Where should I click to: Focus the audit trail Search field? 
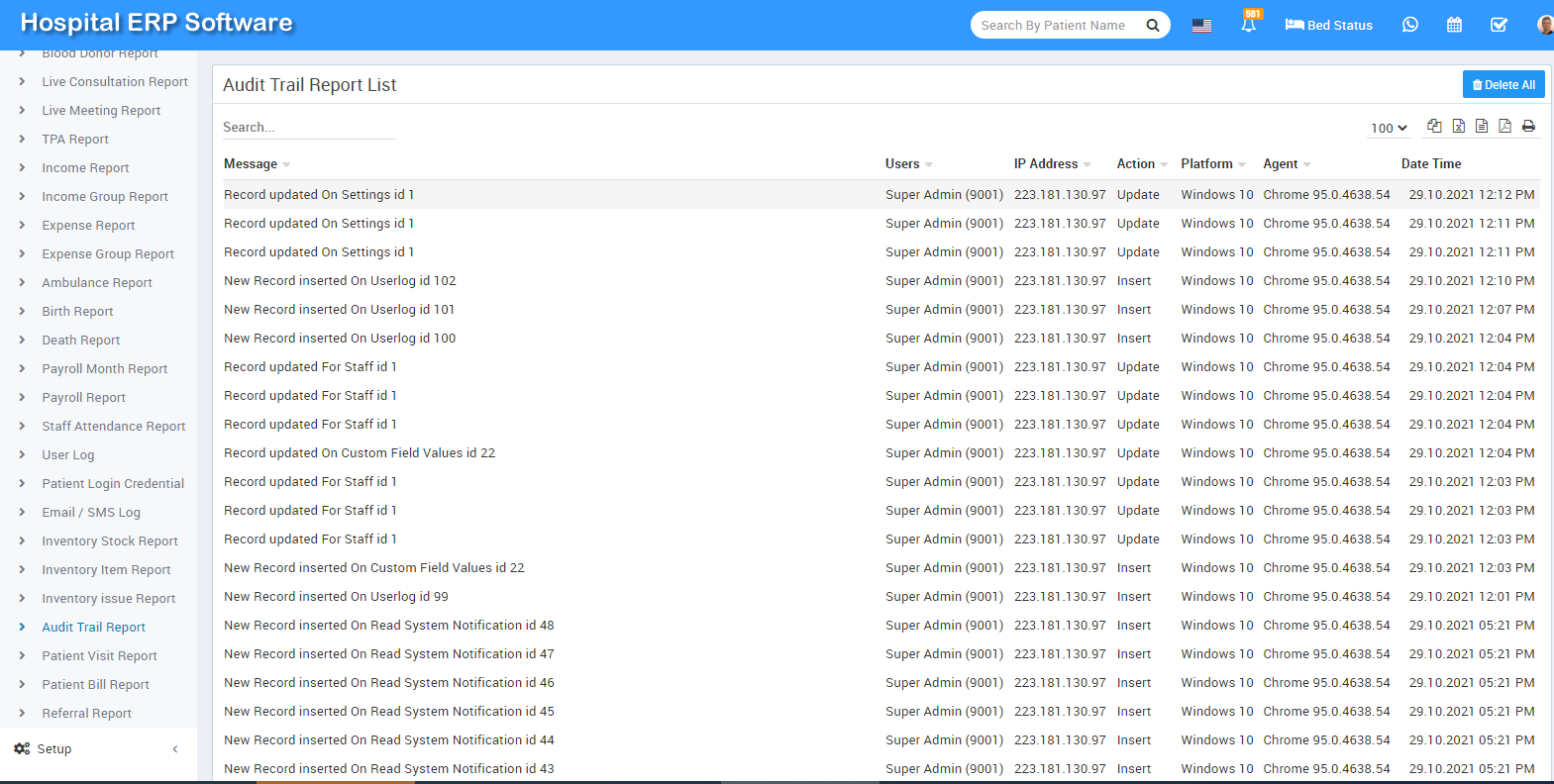308,128
